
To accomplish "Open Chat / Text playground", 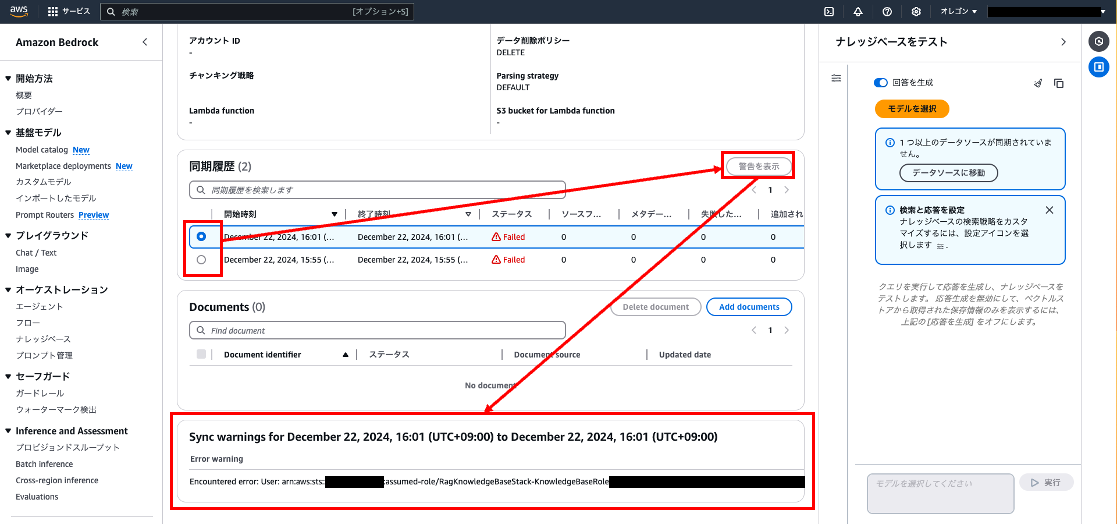I will [x=36, y=253].
